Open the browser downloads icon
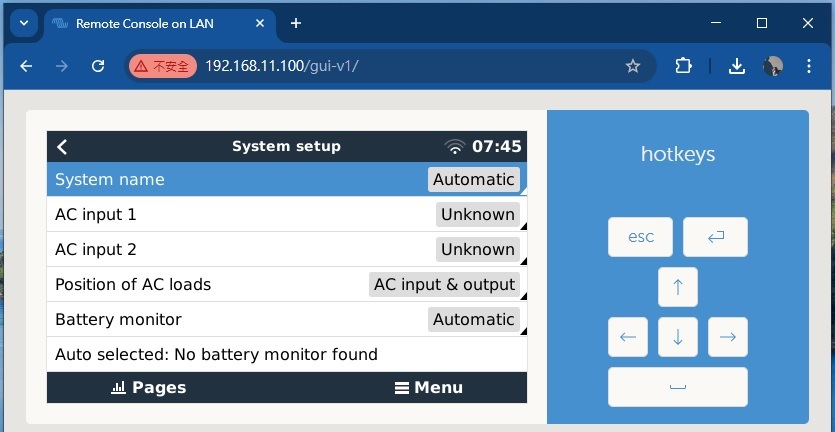835x432 pixels. 736,66
